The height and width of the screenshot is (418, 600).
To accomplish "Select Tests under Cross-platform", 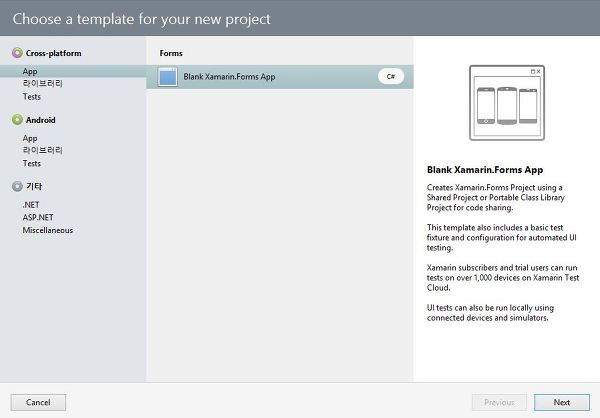I will (31, 96).
